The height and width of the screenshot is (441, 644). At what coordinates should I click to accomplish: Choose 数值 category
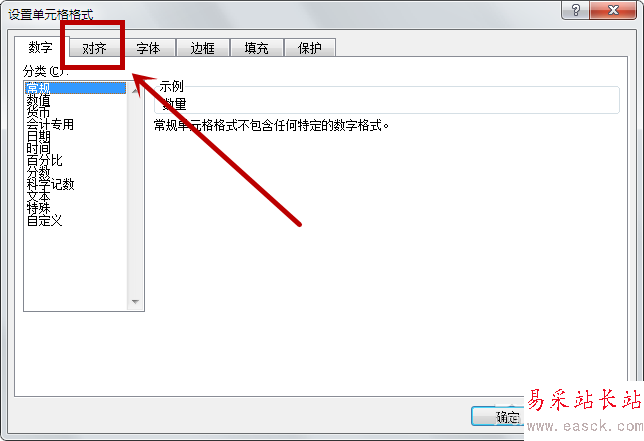tap(38, 100)
